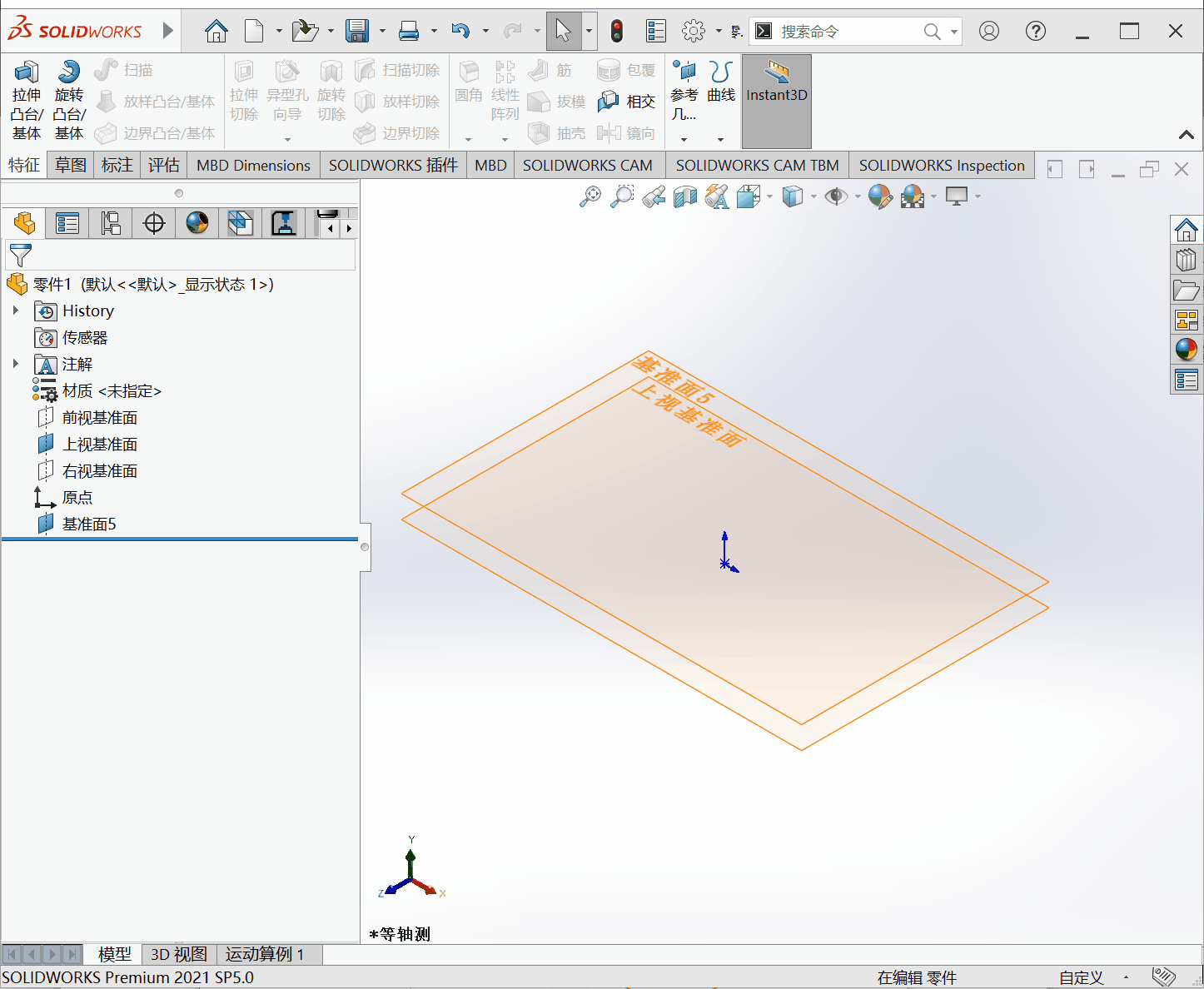Viewport: 1204px width, 989px height.
Task: Select 材质 <未指定> material item
Action: [112, 390]
